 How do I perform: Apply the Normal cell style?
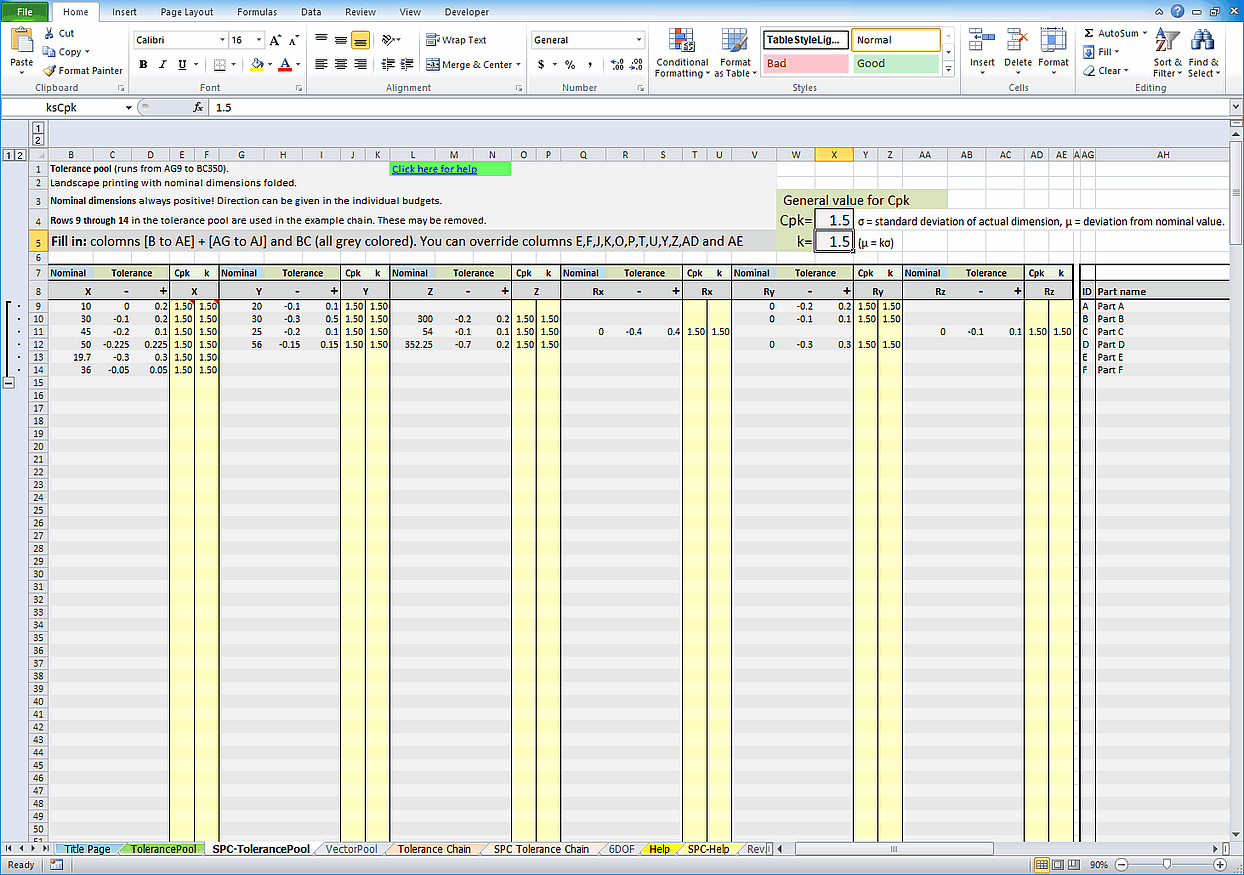pos(896,40)
